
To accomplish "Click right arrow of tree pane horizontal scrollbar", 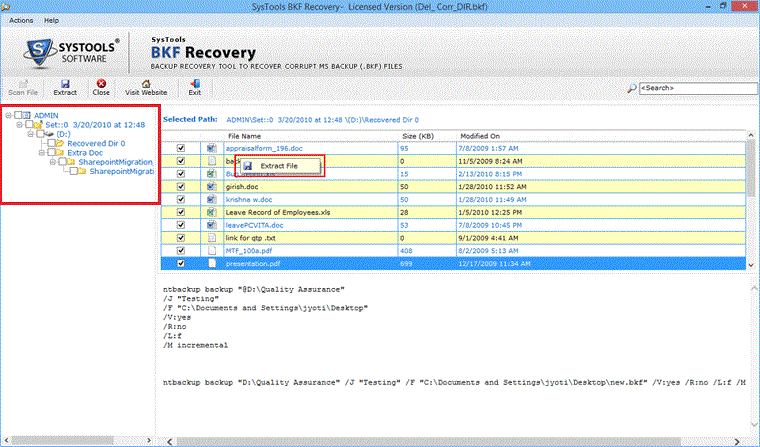I will pyautogui.click(x=149, y=440).
